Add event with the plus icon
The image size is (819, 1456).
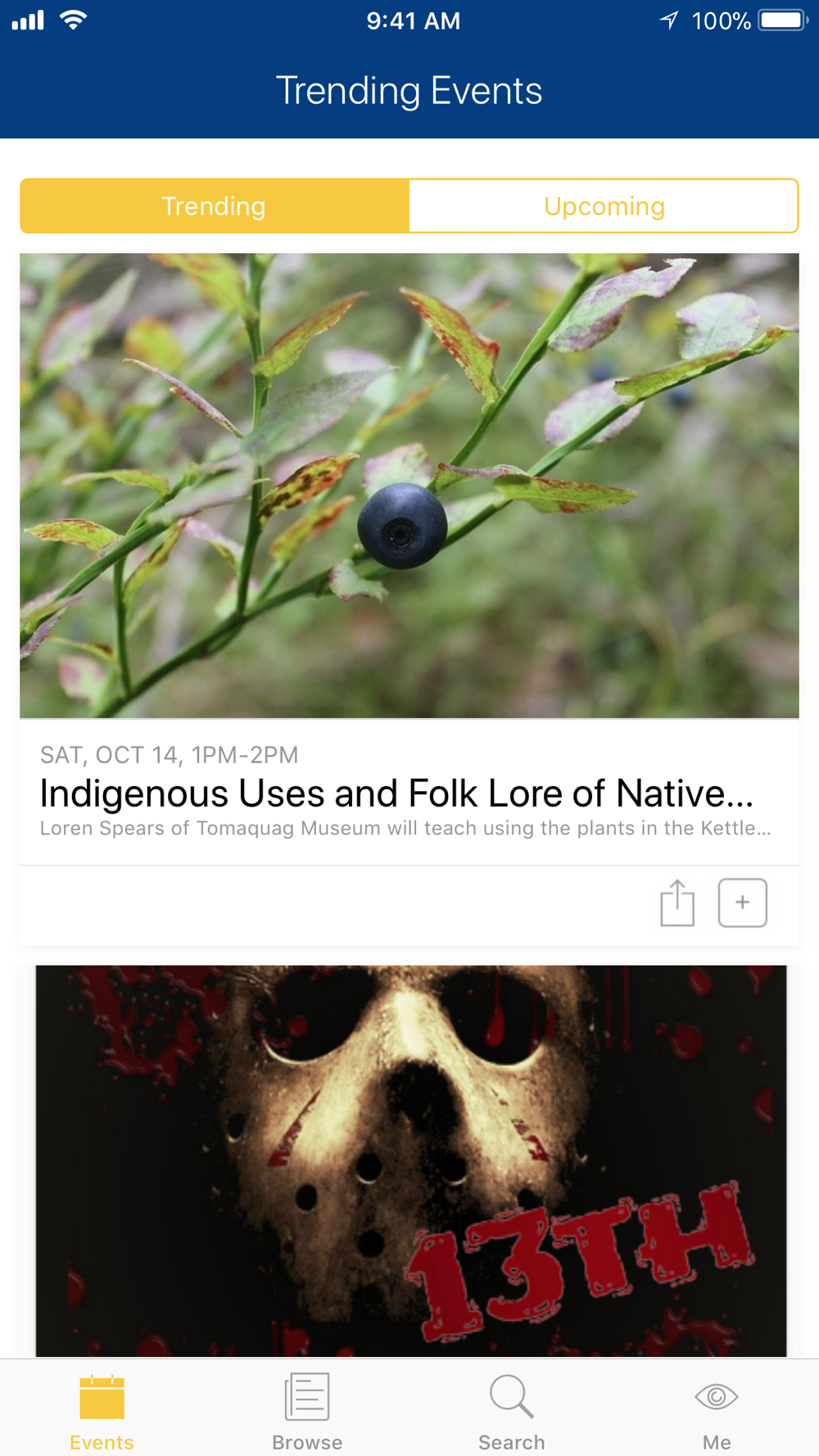(742, 902)
